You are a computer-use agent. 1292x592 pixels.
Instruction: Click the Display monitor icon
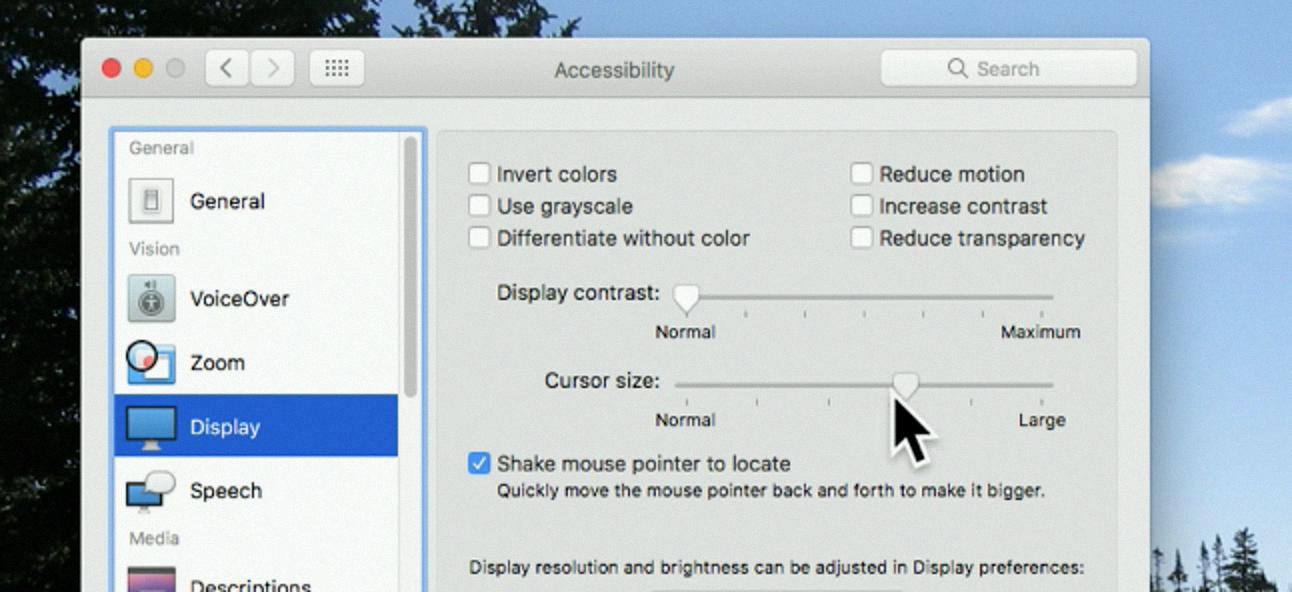151,427
